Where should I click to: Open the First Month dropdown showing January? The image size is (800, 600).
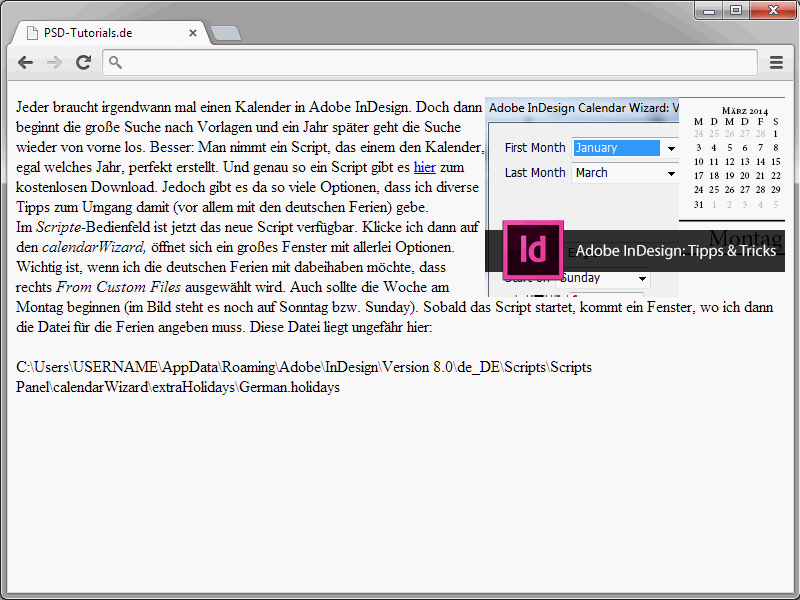click(x=626, y=148)
